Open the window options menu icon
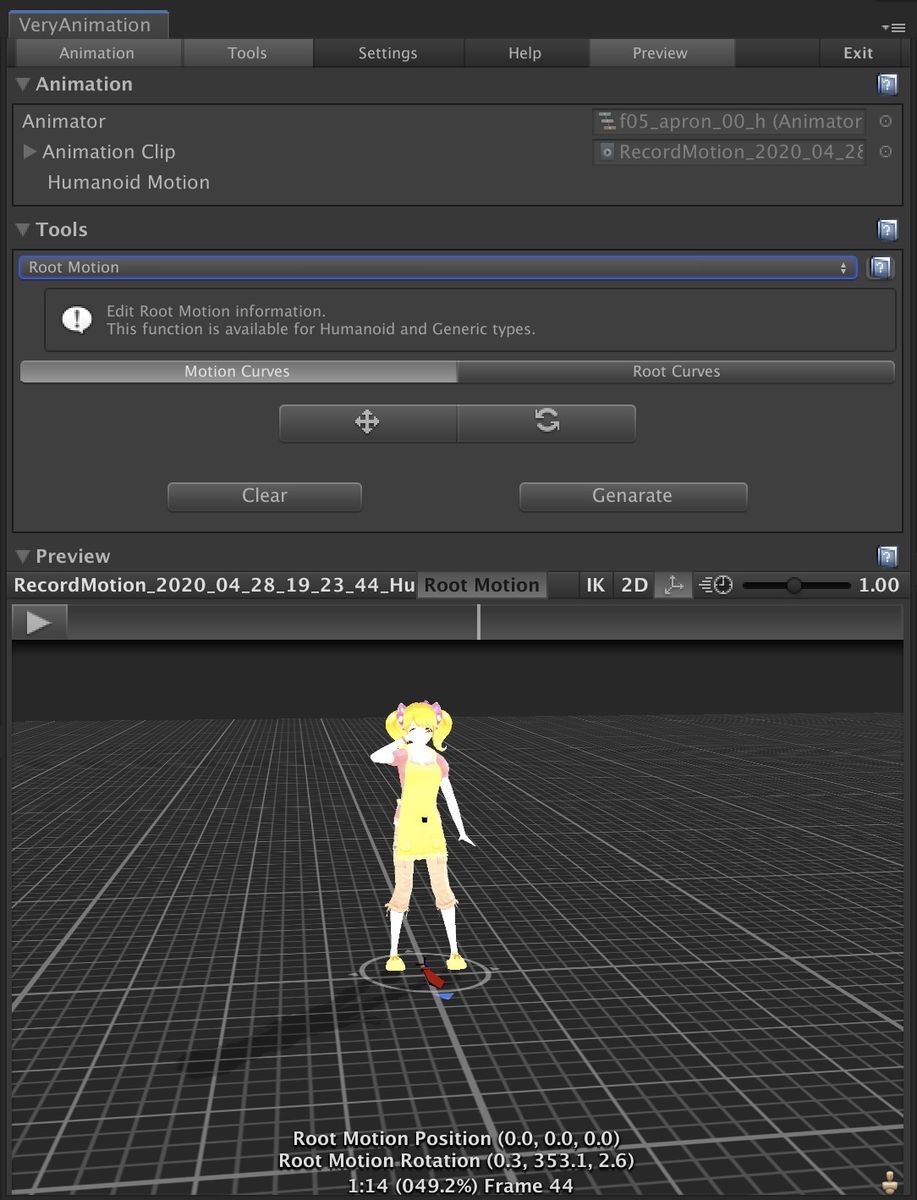The width and height of the screenshot is (917, 1200). (x=892, y=27)
